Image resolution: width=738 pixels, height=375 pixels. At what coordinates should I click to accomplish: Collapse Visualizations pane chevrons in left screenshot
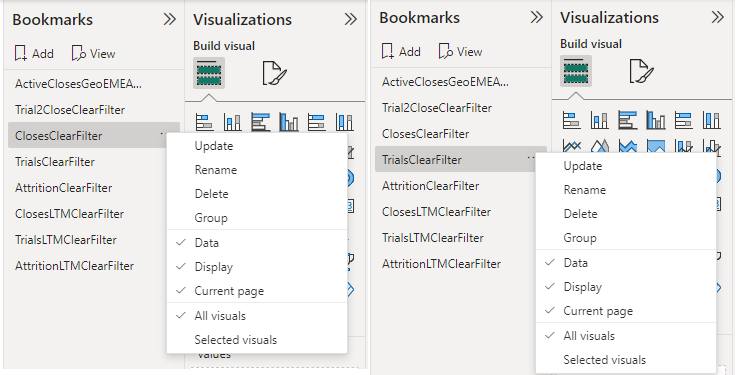coord(351,19)
